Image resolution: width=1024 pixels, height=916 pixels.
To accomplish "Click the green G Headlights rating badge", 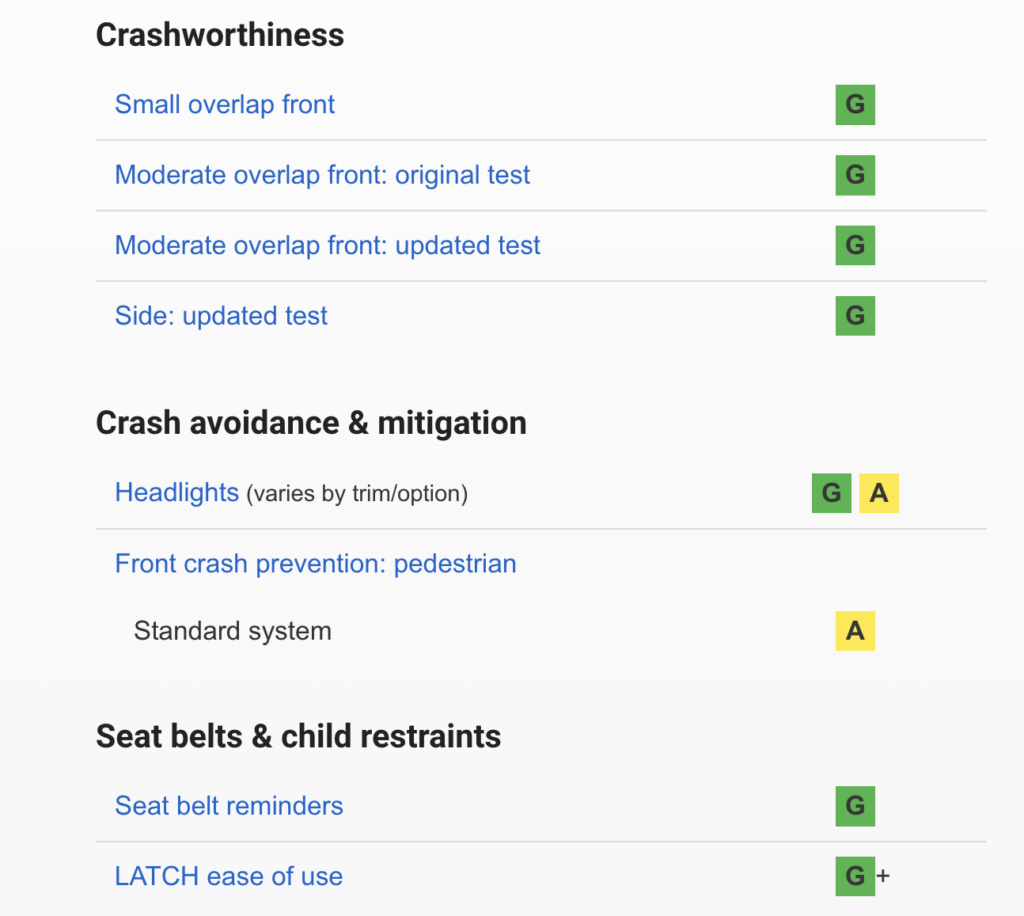I will tap(831, 493).
